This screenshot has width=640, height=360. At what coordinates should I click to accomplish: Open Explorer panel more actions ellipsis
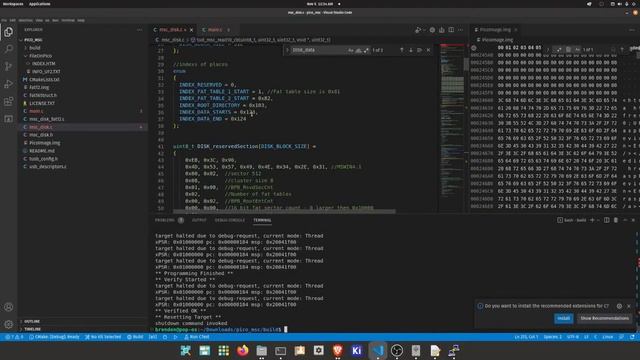click(x=140, y=30)
